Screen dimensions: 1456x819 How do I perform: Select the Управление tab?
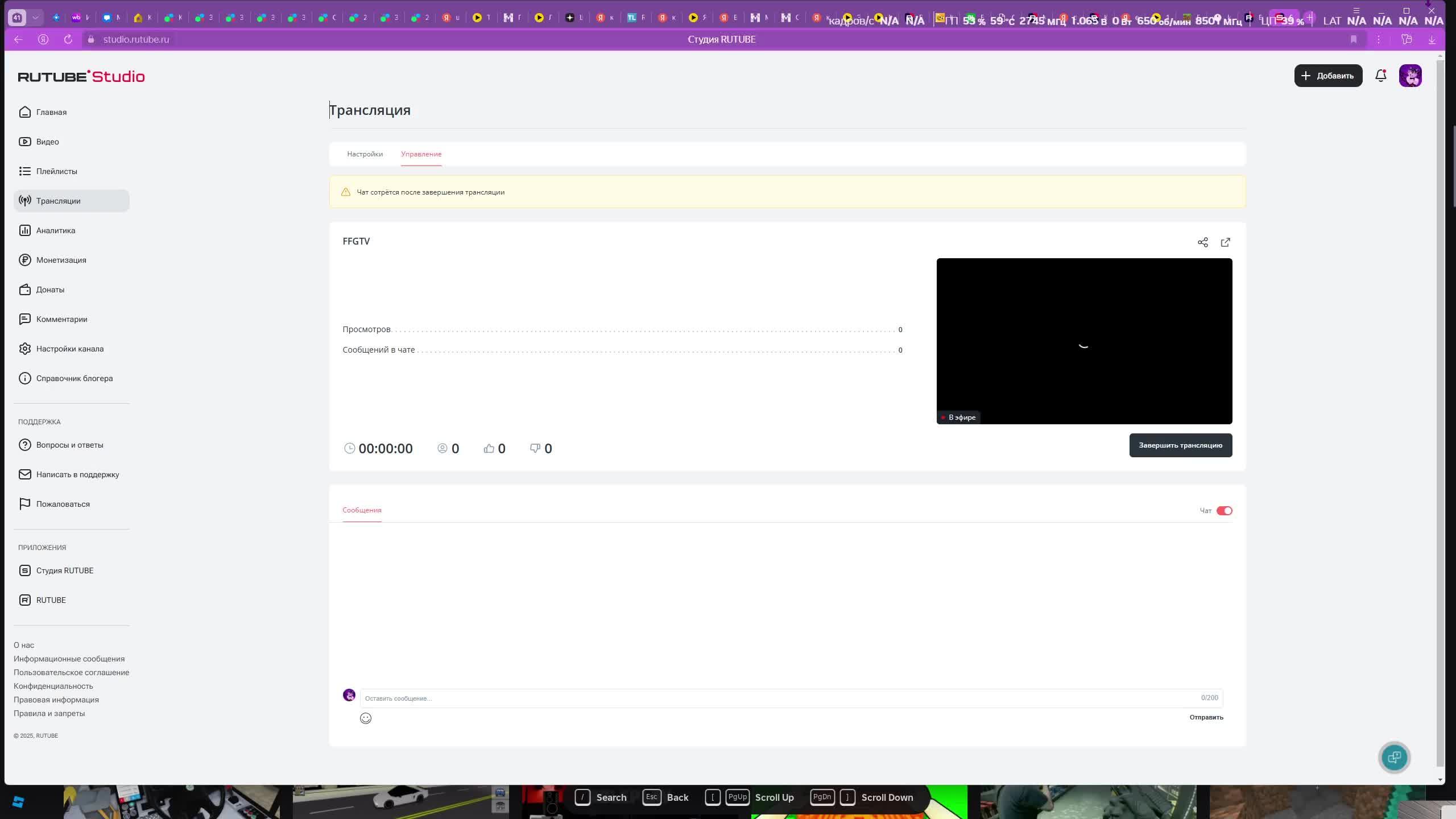pos(421,154)
